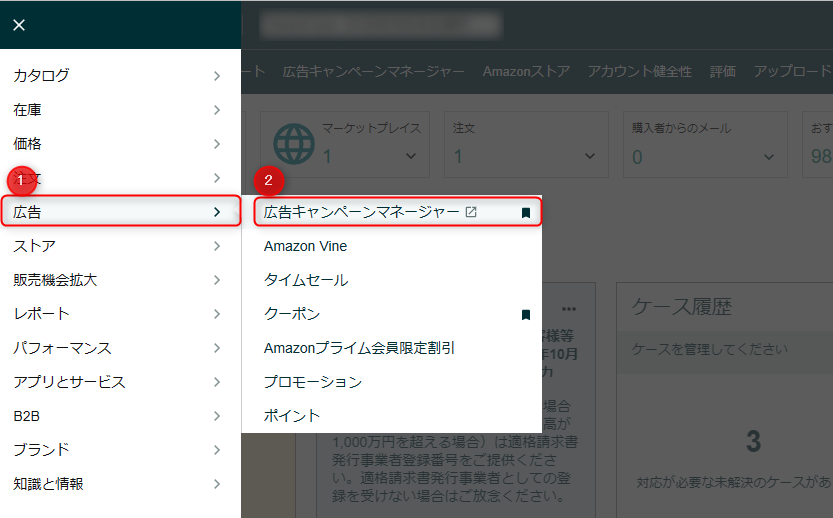Expand chevron next to ブランド

tap(217, 450)
